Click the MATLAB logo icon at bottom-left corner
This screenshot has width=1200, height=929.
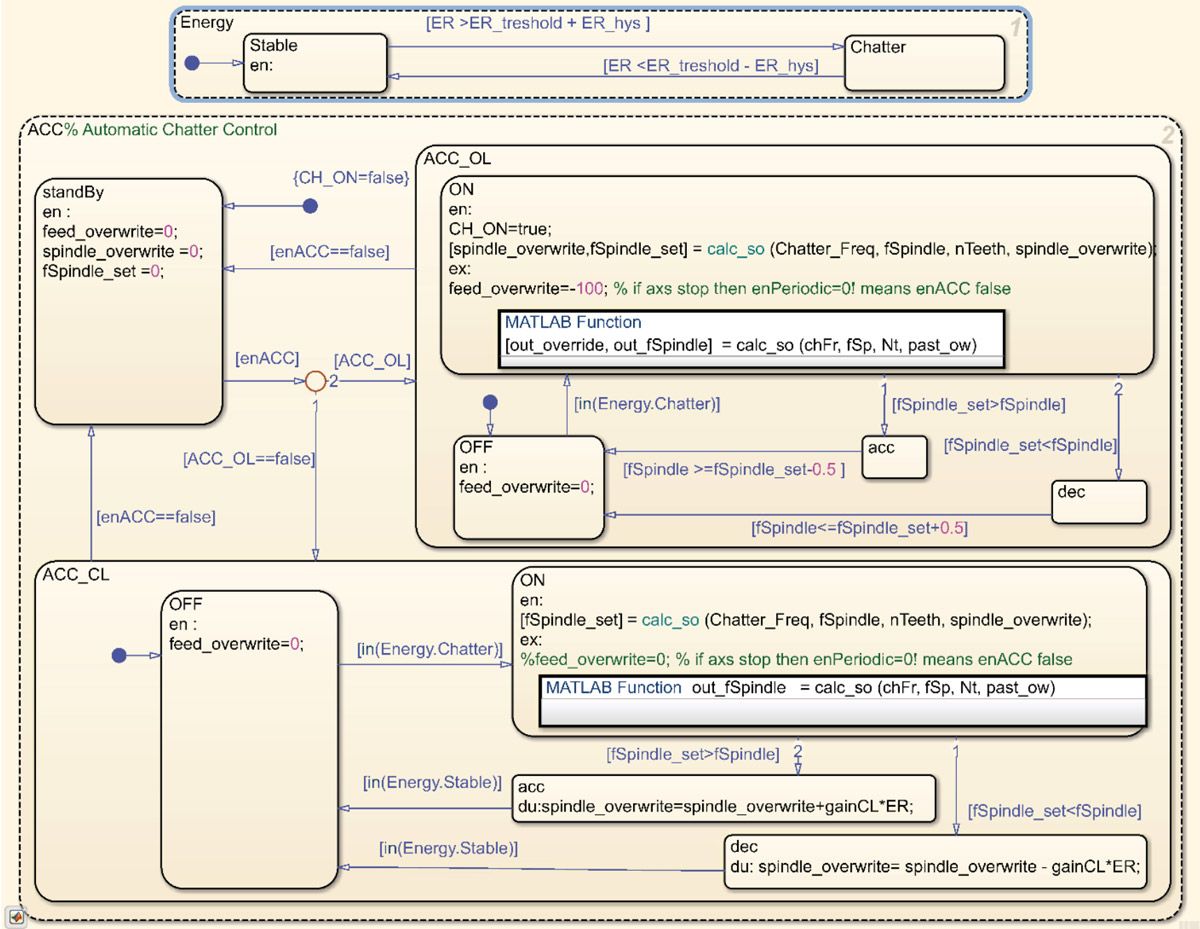(x=14, y=916)
